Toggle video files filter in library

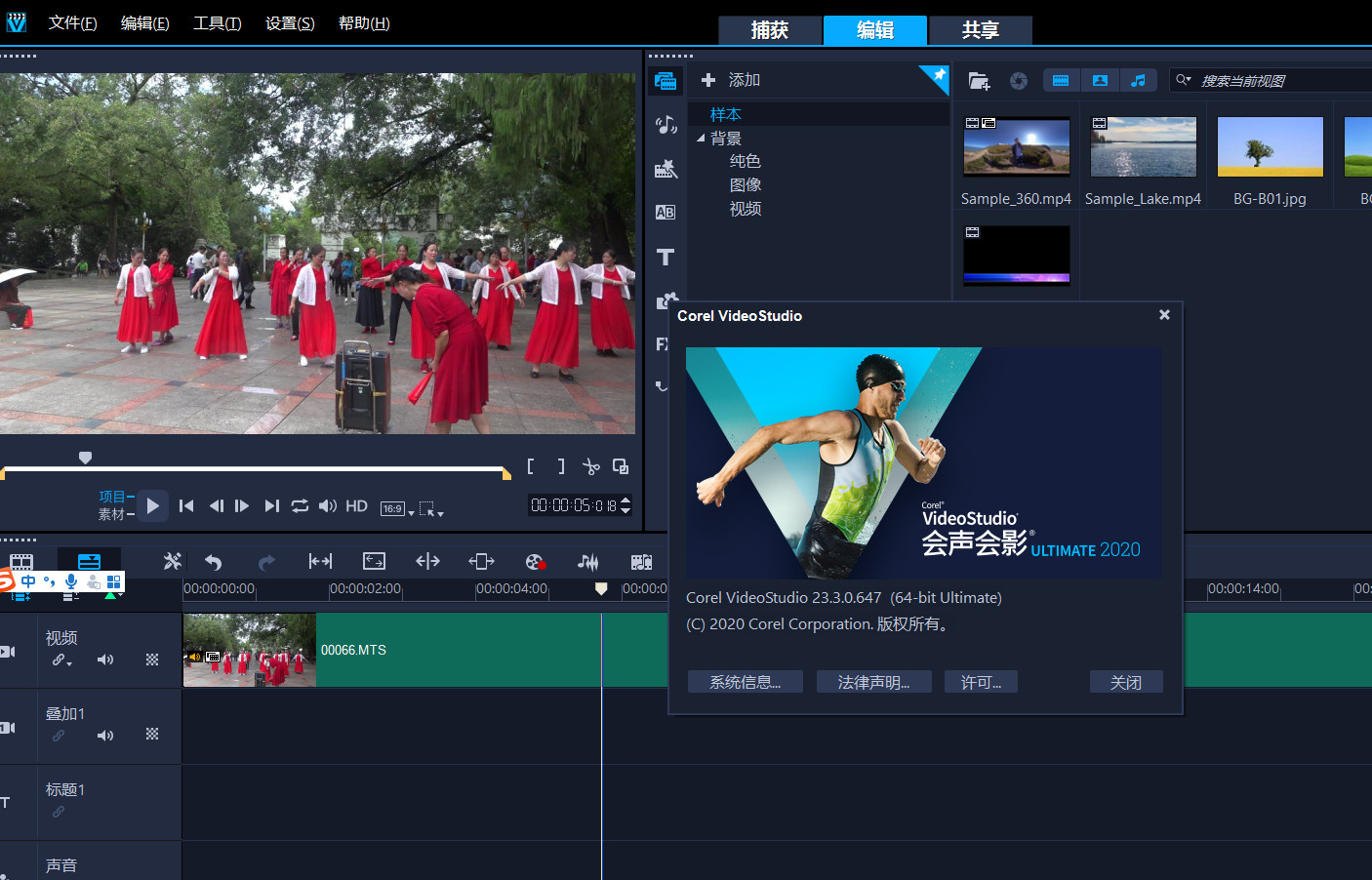click(x=1061, y=80)
